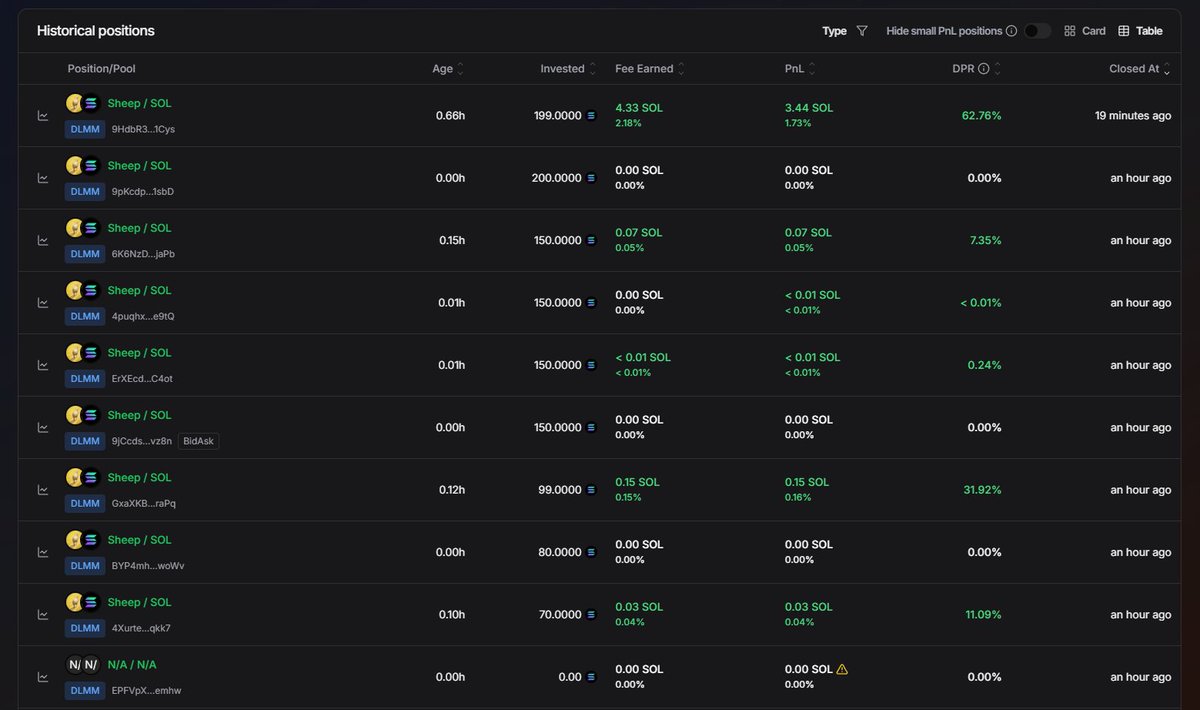Click N/A token icons of EPFVpX...emhw row
The image size is (1200, 710).
(x=83, y=664)
